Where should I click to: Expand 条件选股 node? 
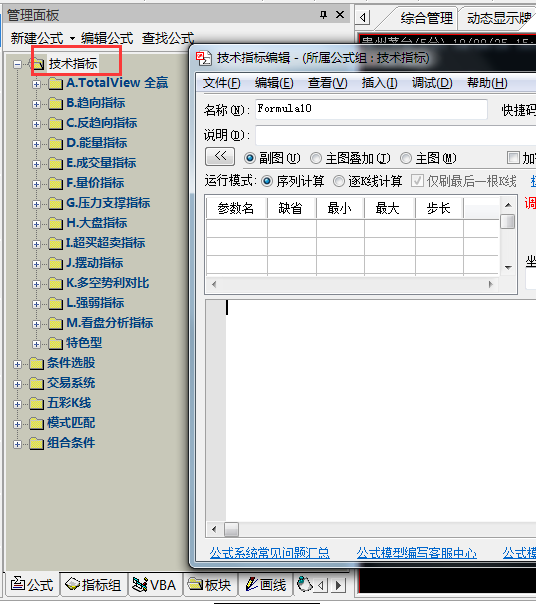[x=17, y=364]
